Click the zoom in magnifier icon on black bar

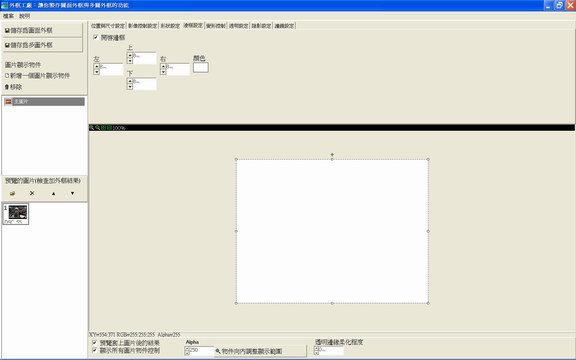[x=91, y=127]
